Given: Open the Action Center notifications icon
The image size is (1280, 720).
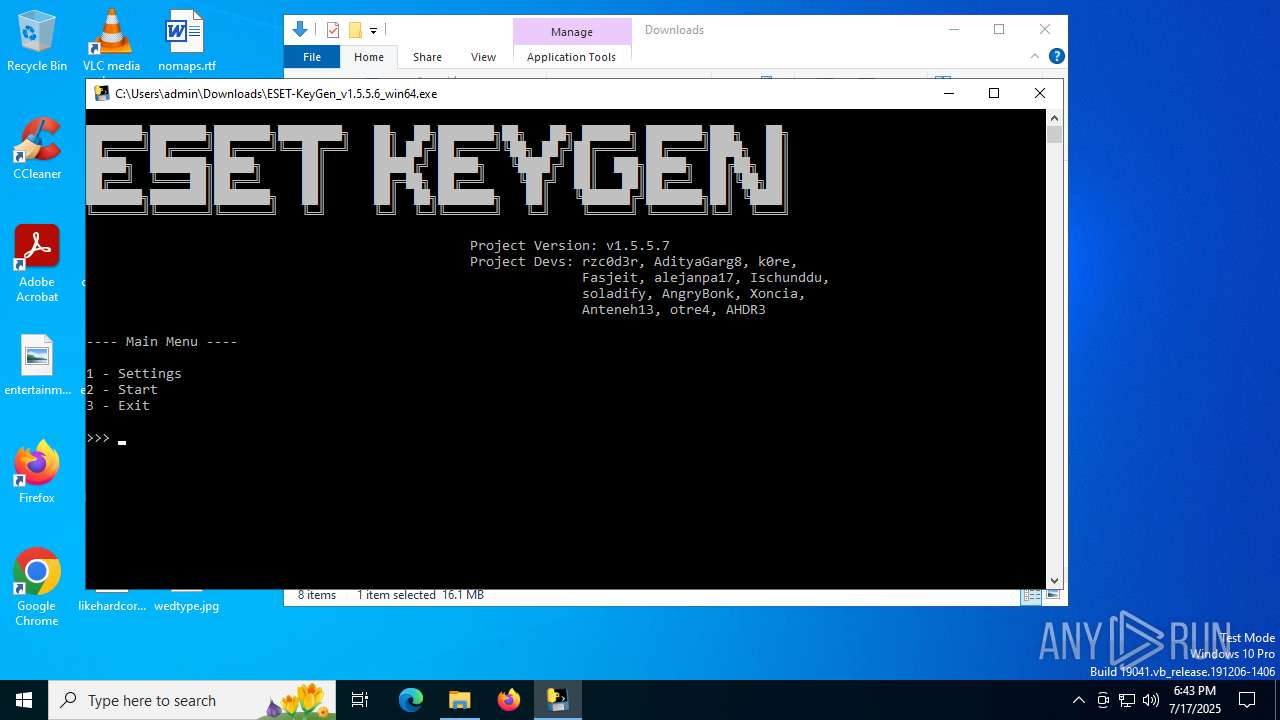Looking at the screenshot, I should (1247, 700).
